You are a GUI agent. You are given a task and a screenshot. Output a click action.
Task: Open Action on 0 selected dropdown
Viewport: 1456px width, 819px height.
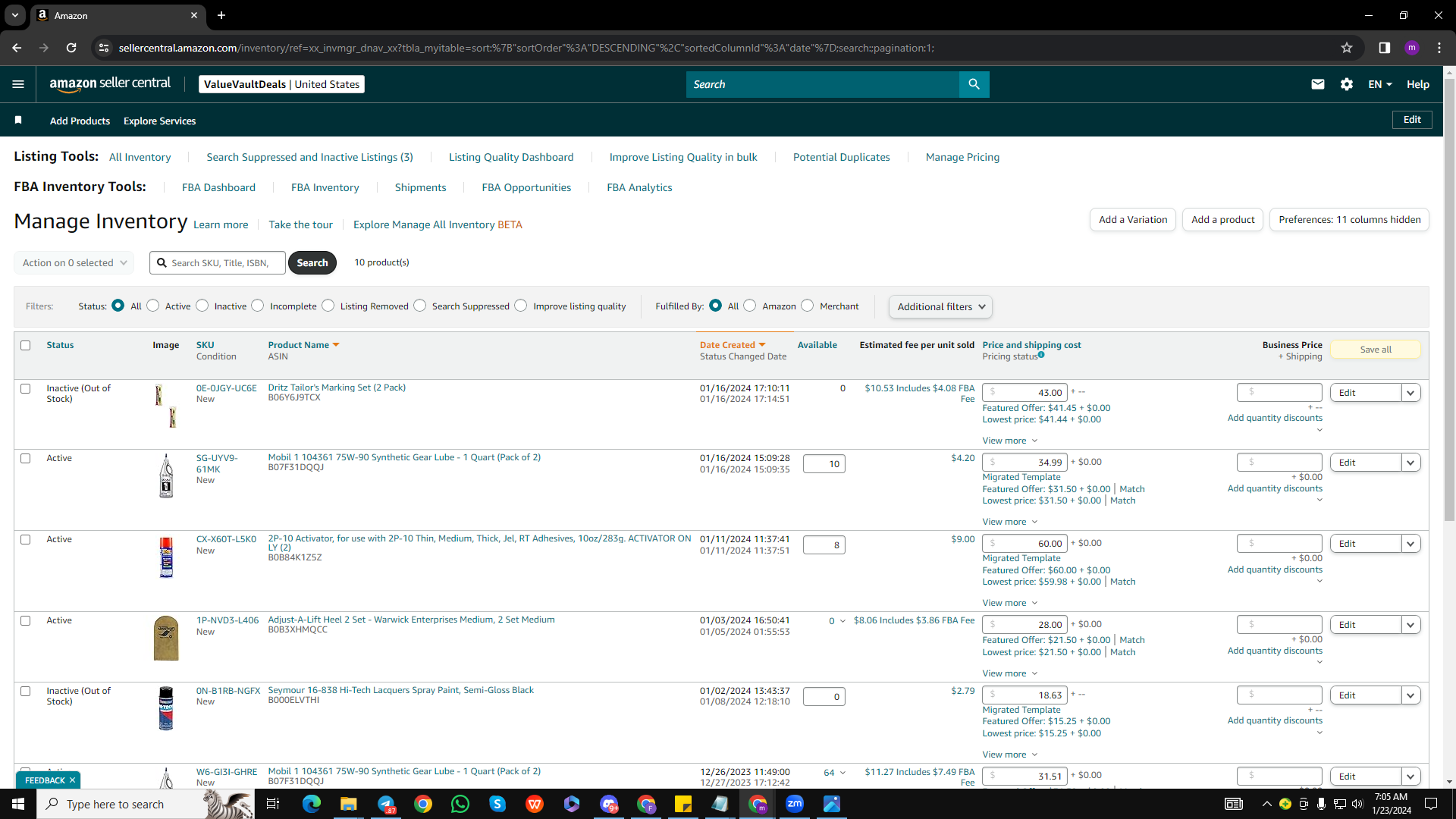click(x=74, y=262)
